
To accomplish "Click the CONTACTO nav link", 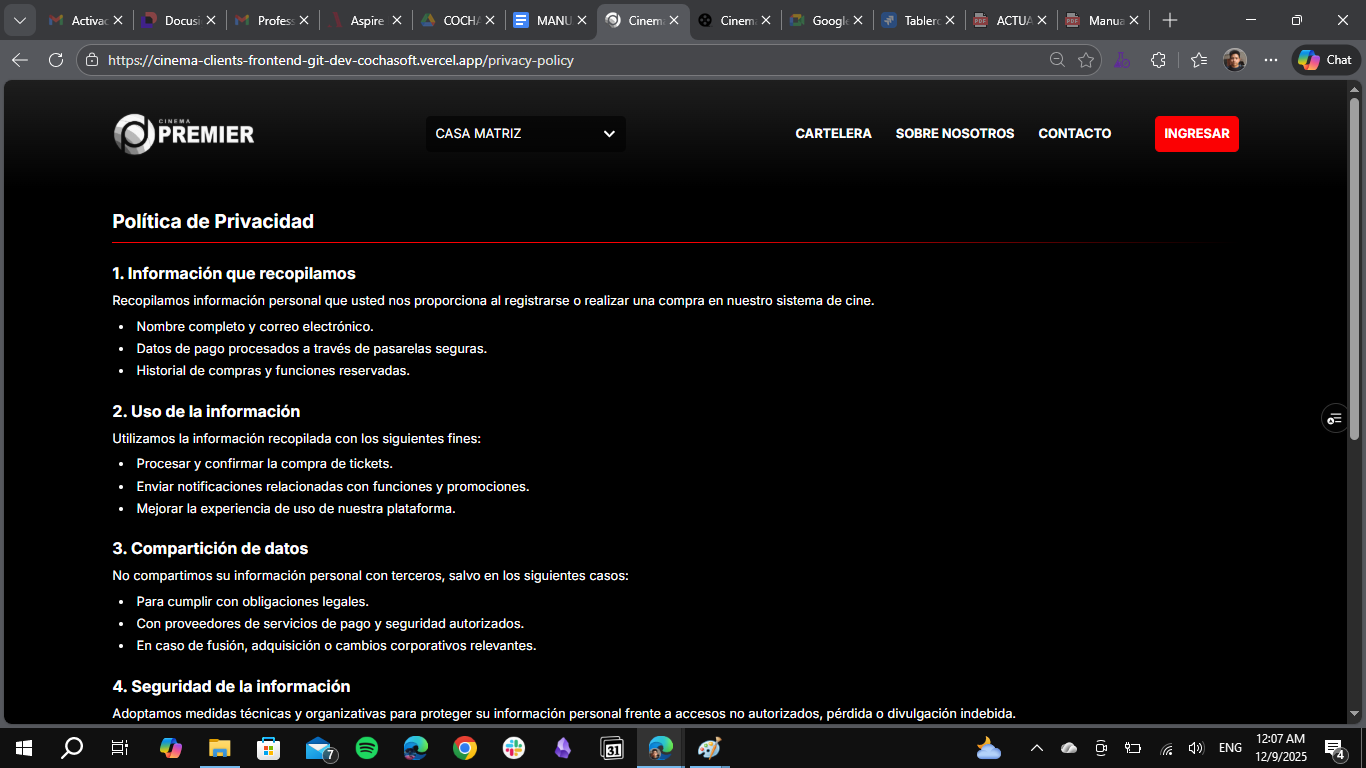I will click(x=1074, y=134).
